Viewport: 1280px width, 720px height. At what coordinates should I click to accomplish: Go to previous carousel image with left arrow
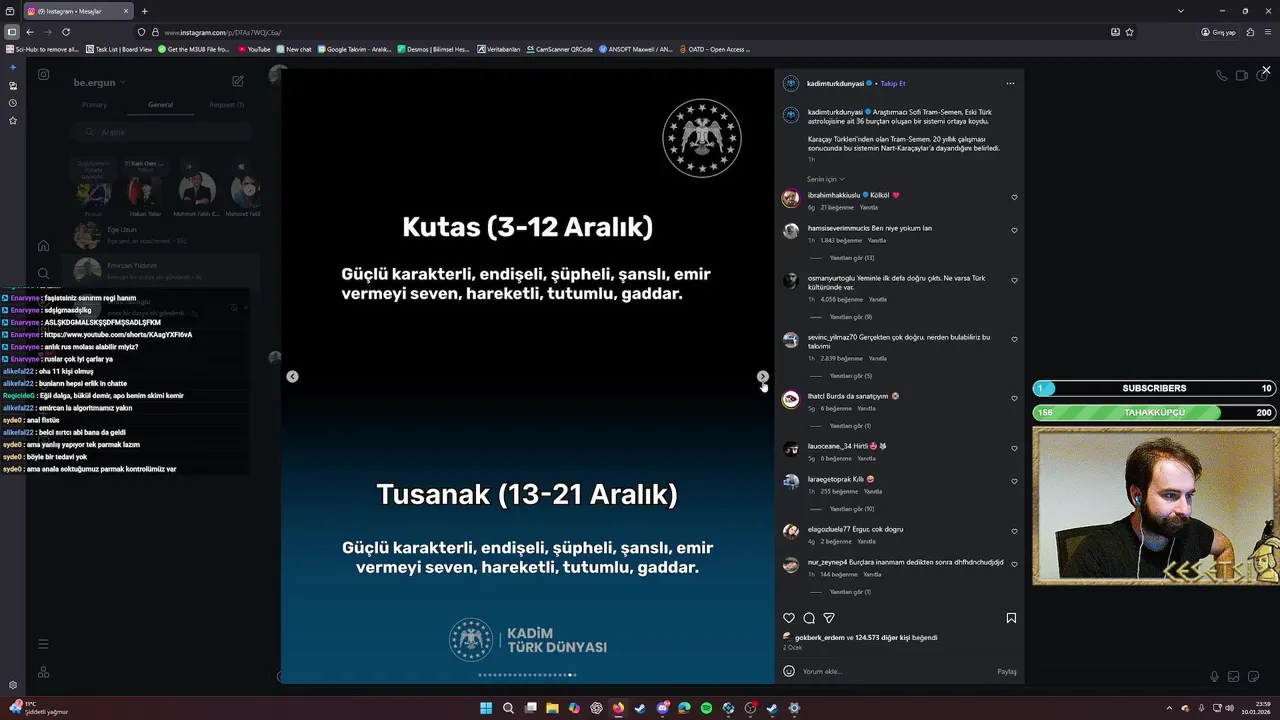tap(292, 377)
